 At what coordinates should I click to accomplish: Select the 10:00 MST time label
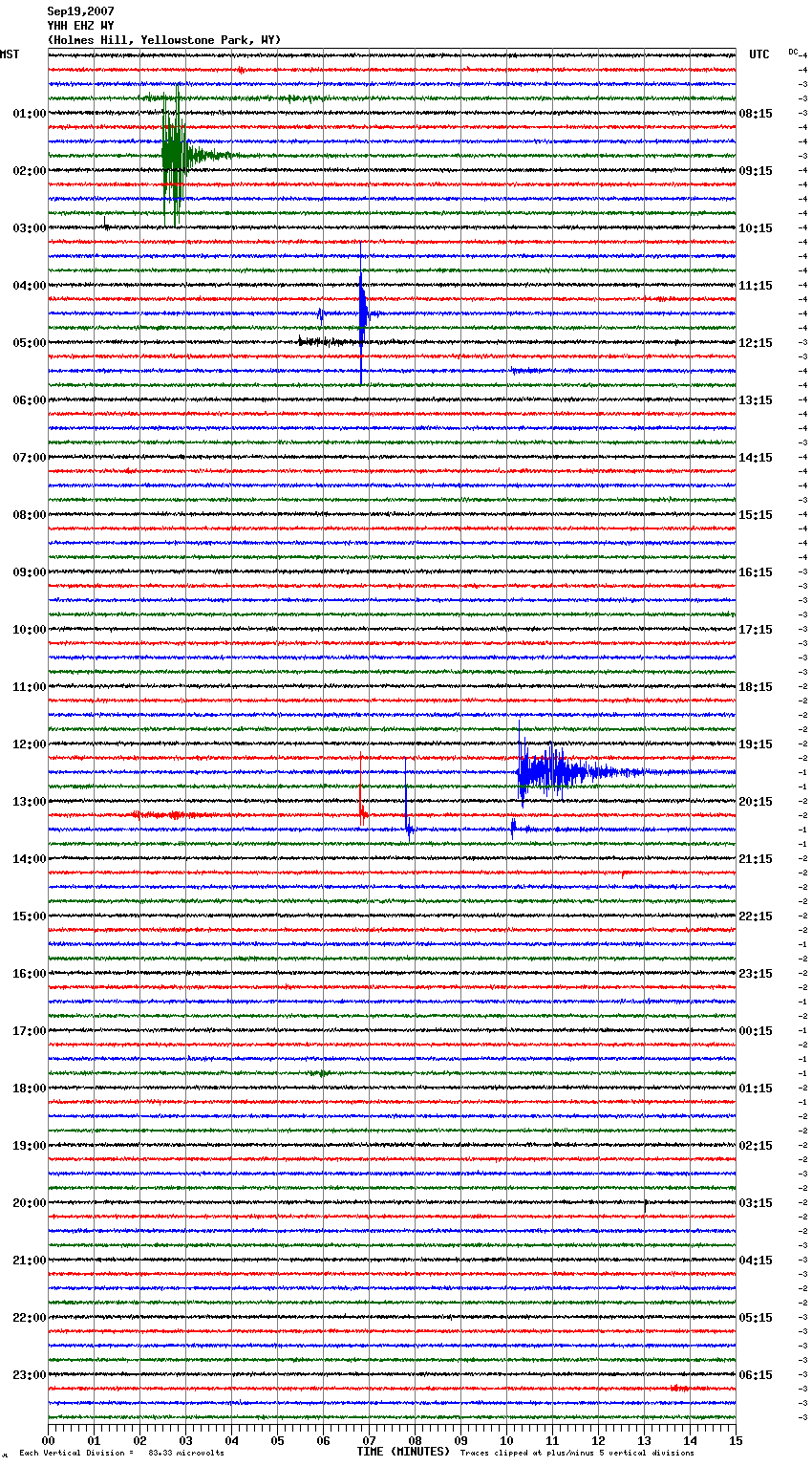(30, 630)
